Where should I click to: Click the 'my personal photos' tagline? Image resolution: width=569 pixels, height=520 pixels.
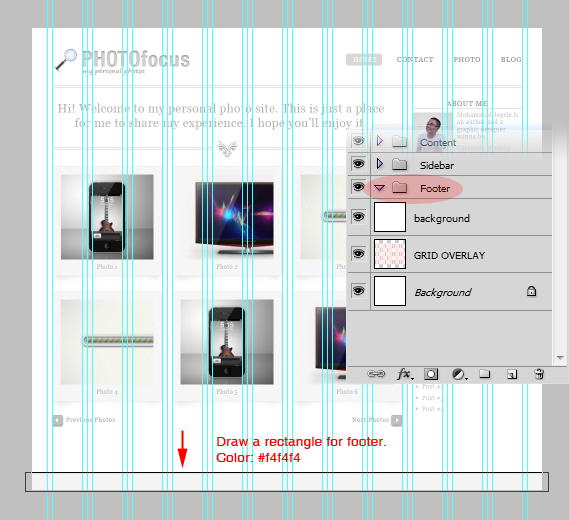coord(113,71)
